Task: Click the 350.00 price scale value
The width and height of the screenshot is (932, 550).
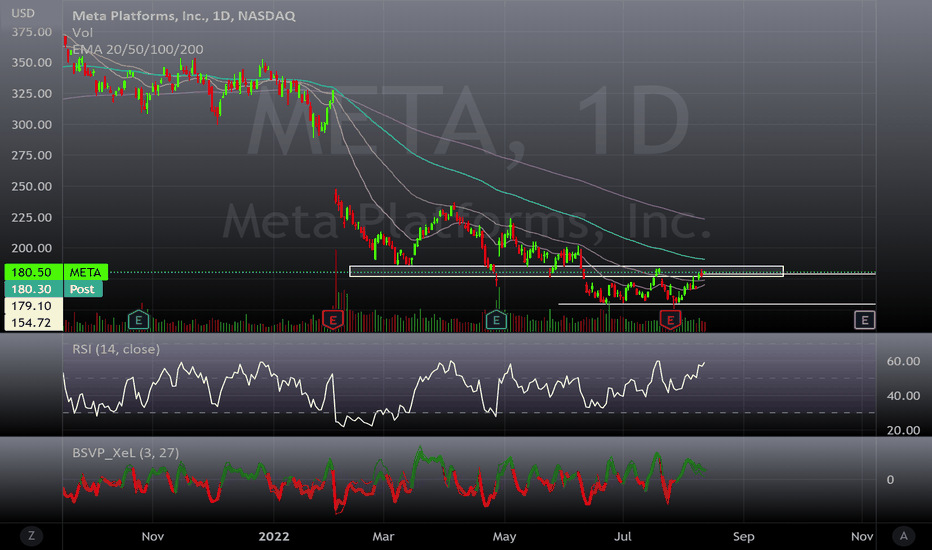Action: 32,62
